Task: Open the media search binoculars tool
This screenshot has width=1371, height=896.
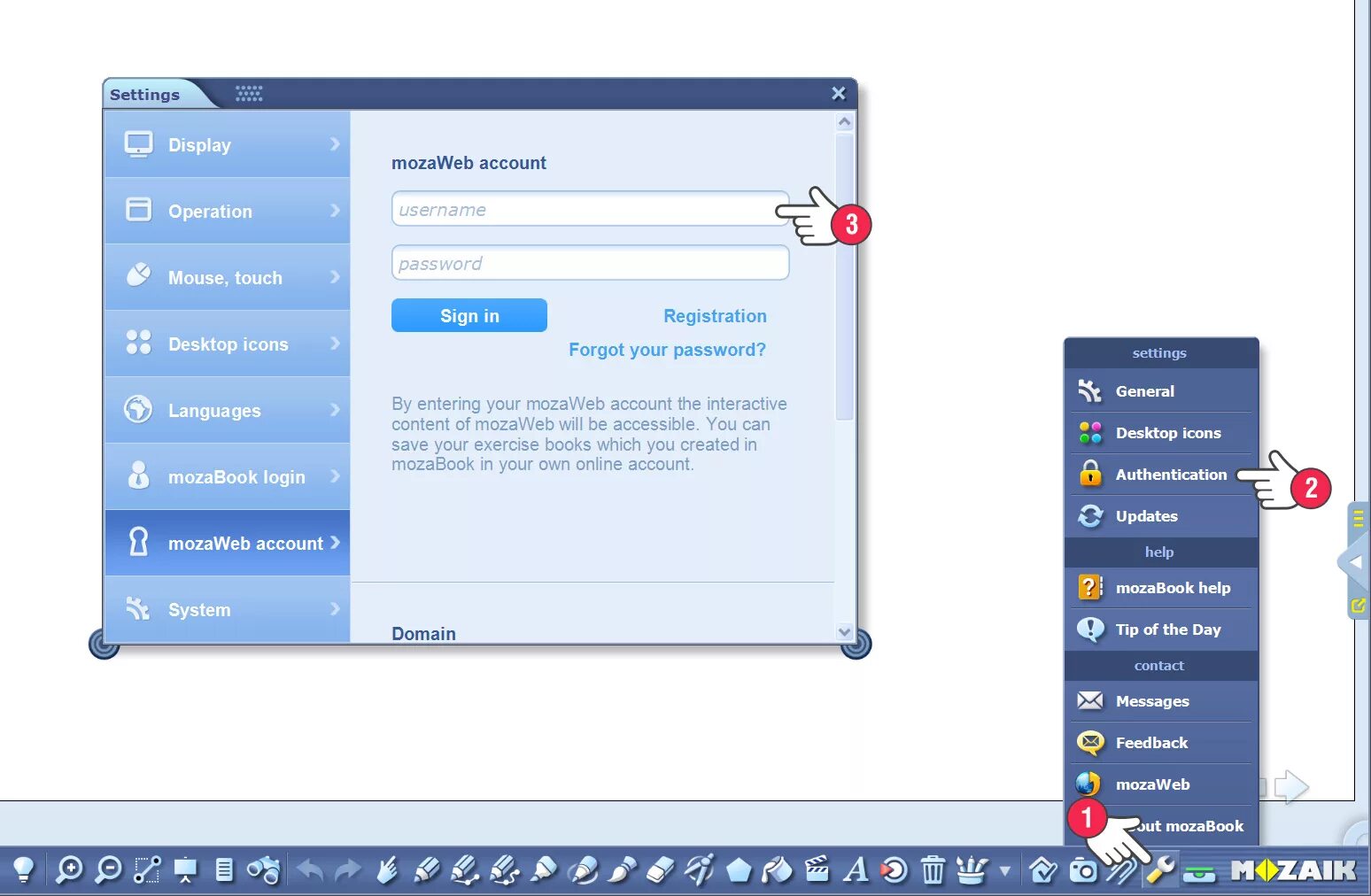Action: pyautogui.click(x=263, y=870)
